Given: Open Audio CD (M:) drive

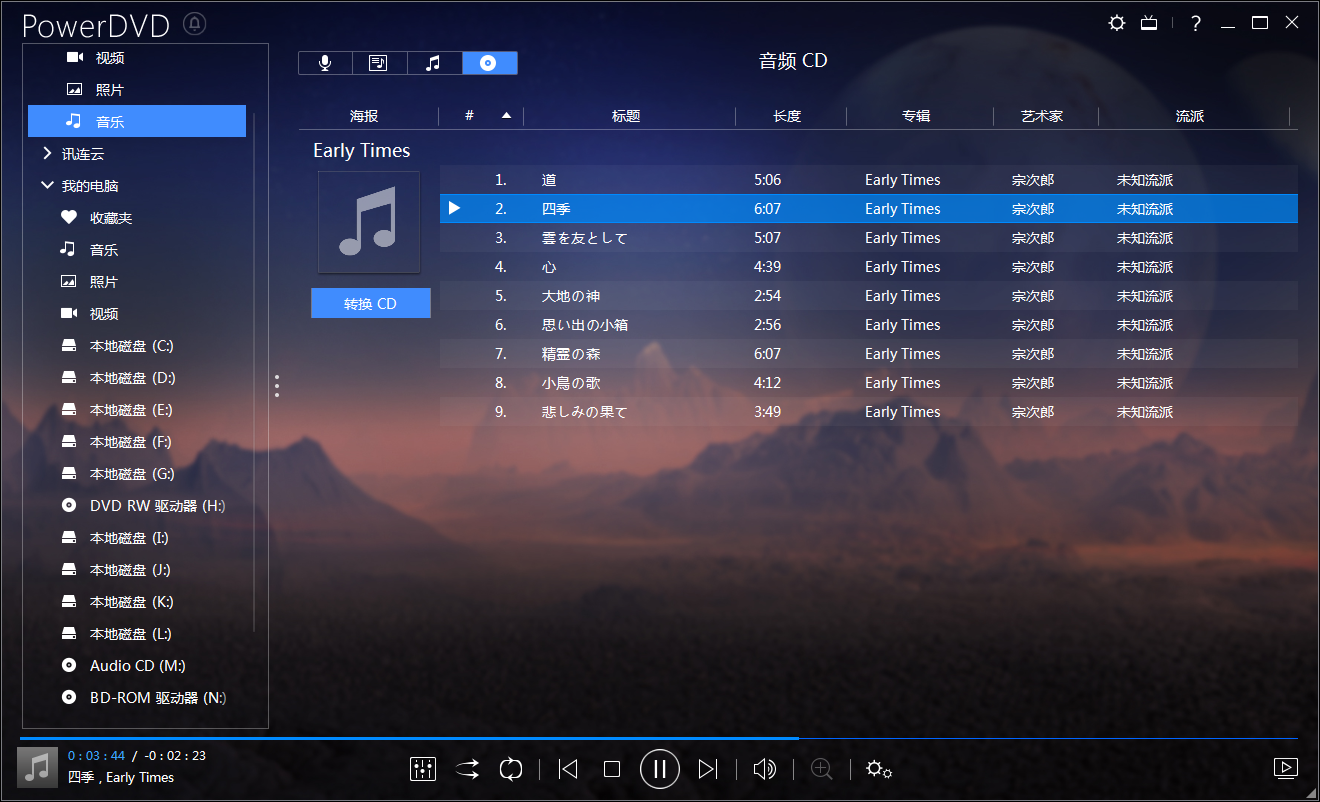Looking at the screenshot, I should click(137, 666).
